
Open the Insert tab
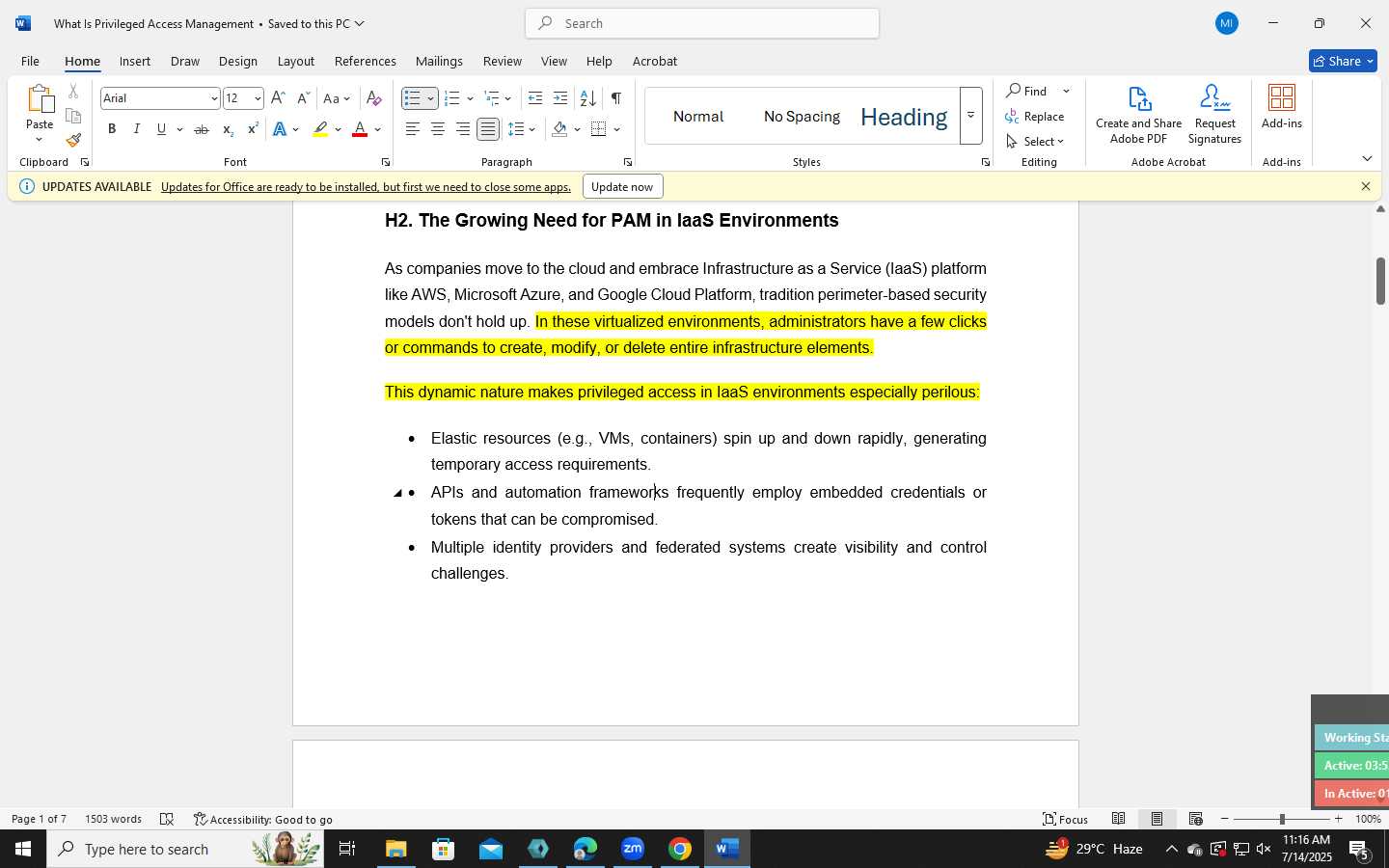135,61
